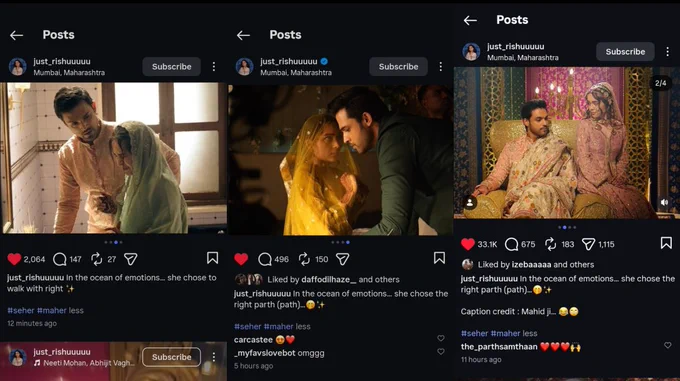The width and height of the screenshot is (680, 381).
Task: Bookmark the post with 33.1K likes
Action: pyautogui.click(x=666, y=243)
